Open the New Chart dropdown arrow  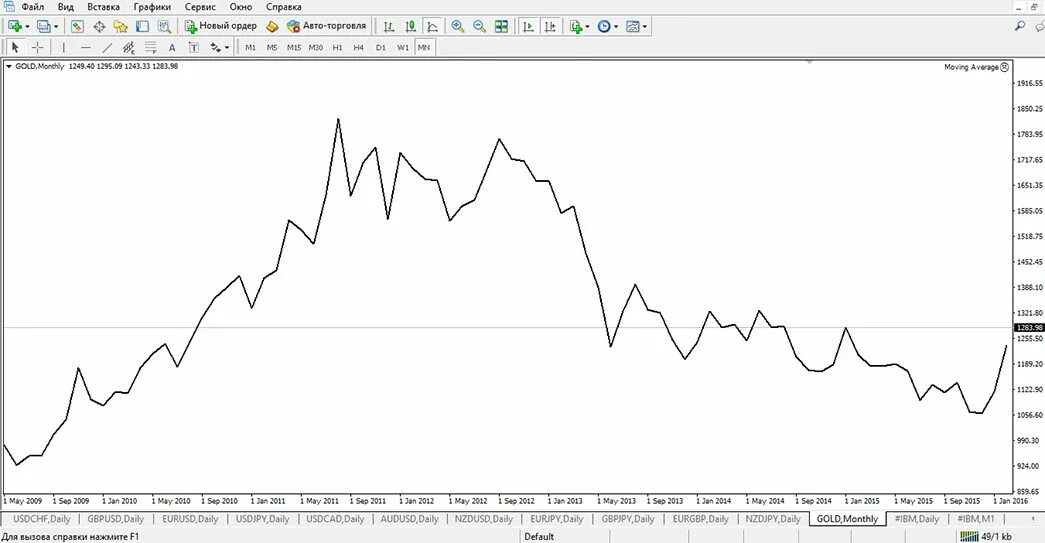coord(27,27)
